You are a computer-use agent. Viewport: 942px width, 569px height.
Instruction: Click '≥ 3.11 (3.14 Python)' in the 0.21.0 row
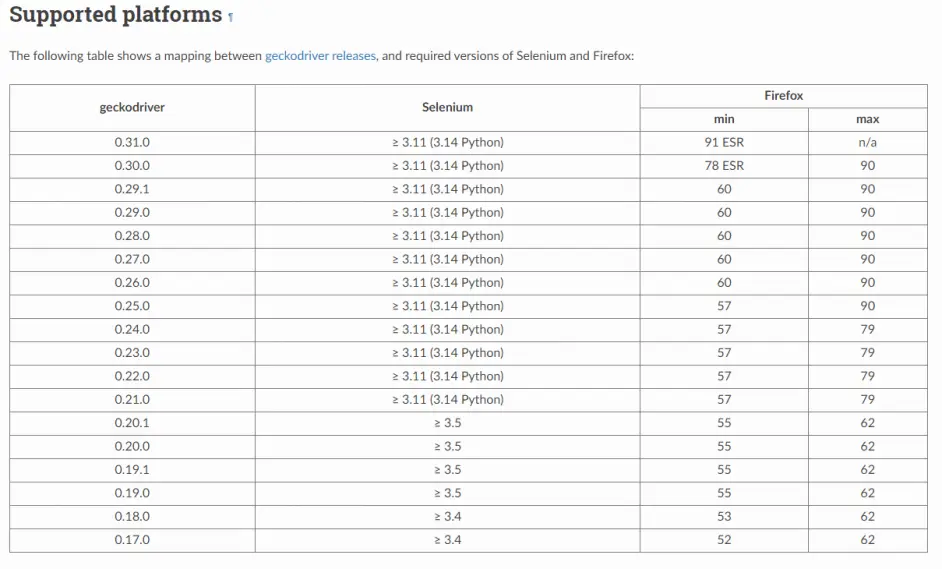pyautogui.click(x=448, y=401)
